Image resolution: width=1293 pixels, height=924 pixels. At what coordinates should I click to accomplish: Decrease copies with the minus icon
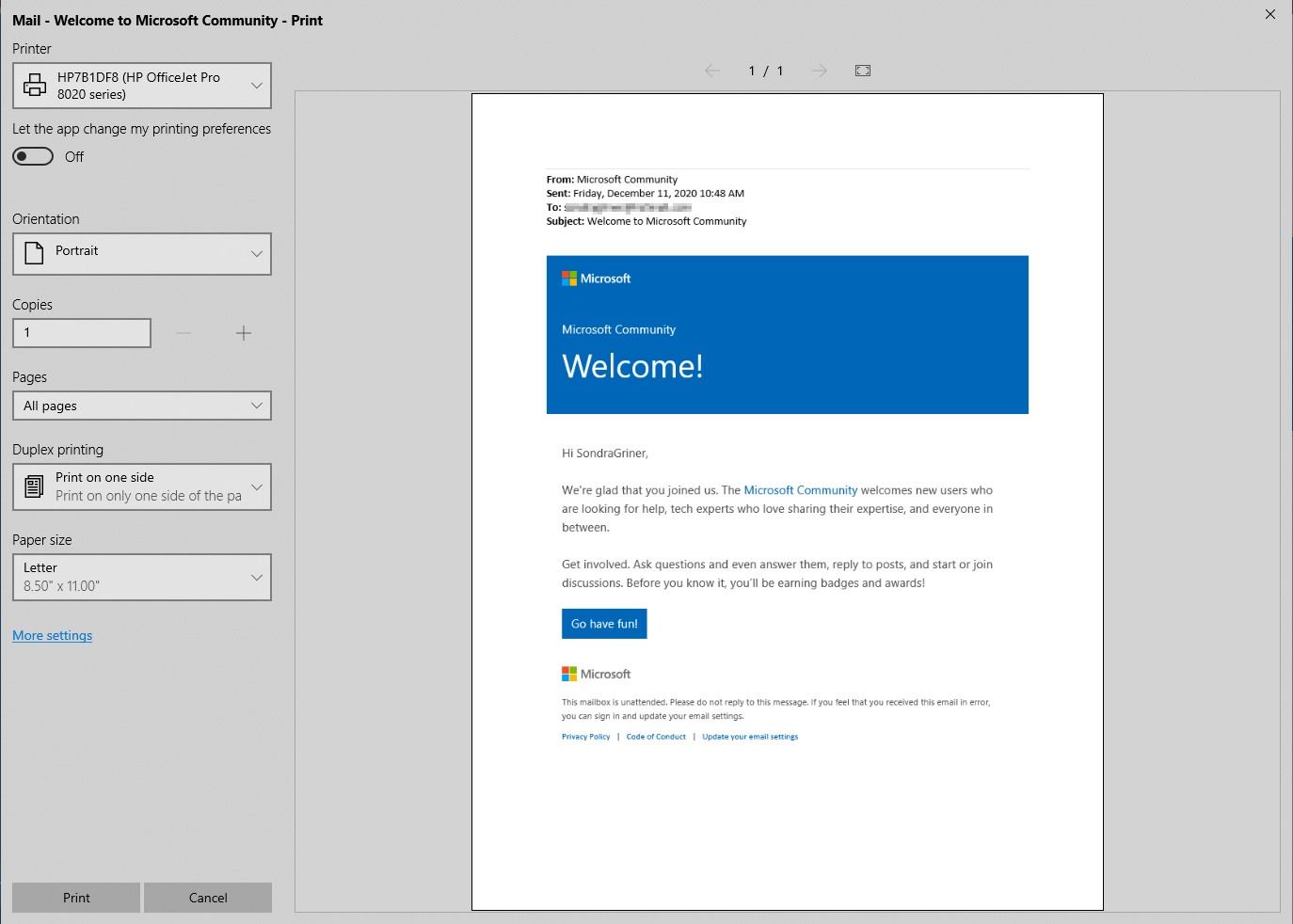(184, 332)
